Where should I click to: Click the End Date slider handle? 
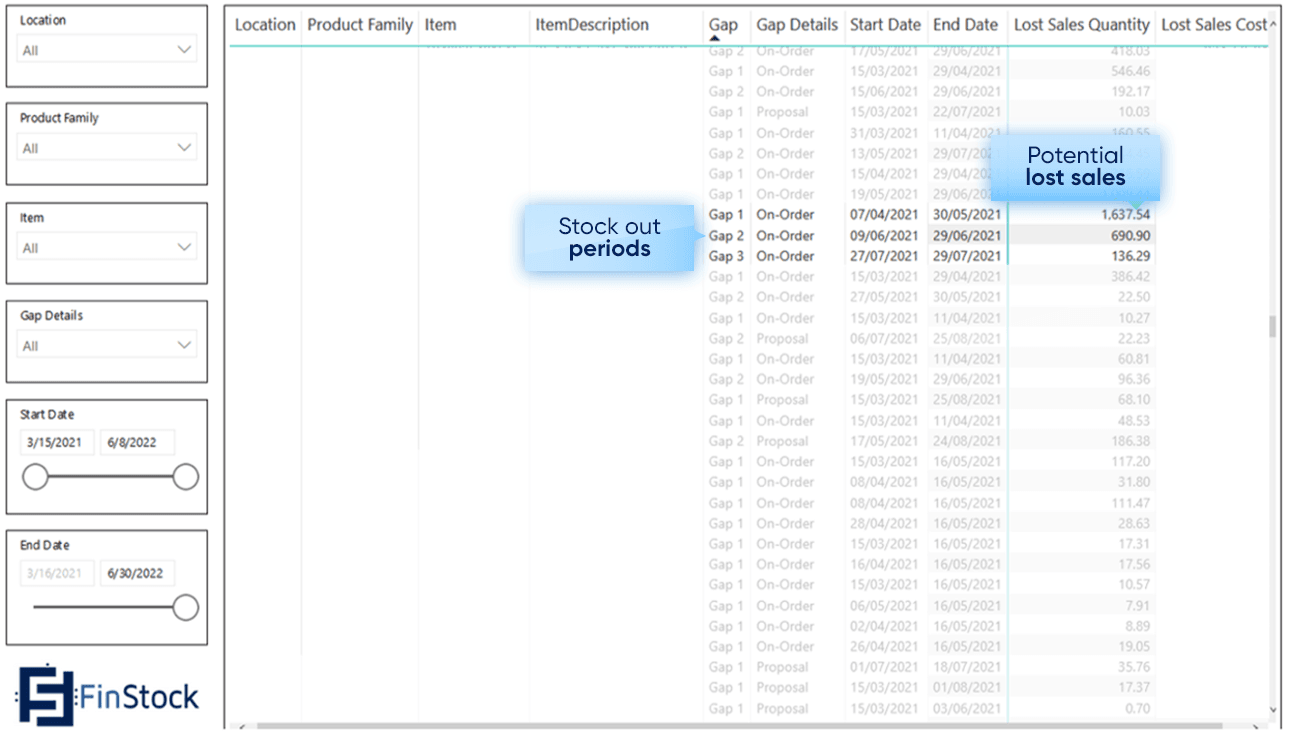click(185, 607)
